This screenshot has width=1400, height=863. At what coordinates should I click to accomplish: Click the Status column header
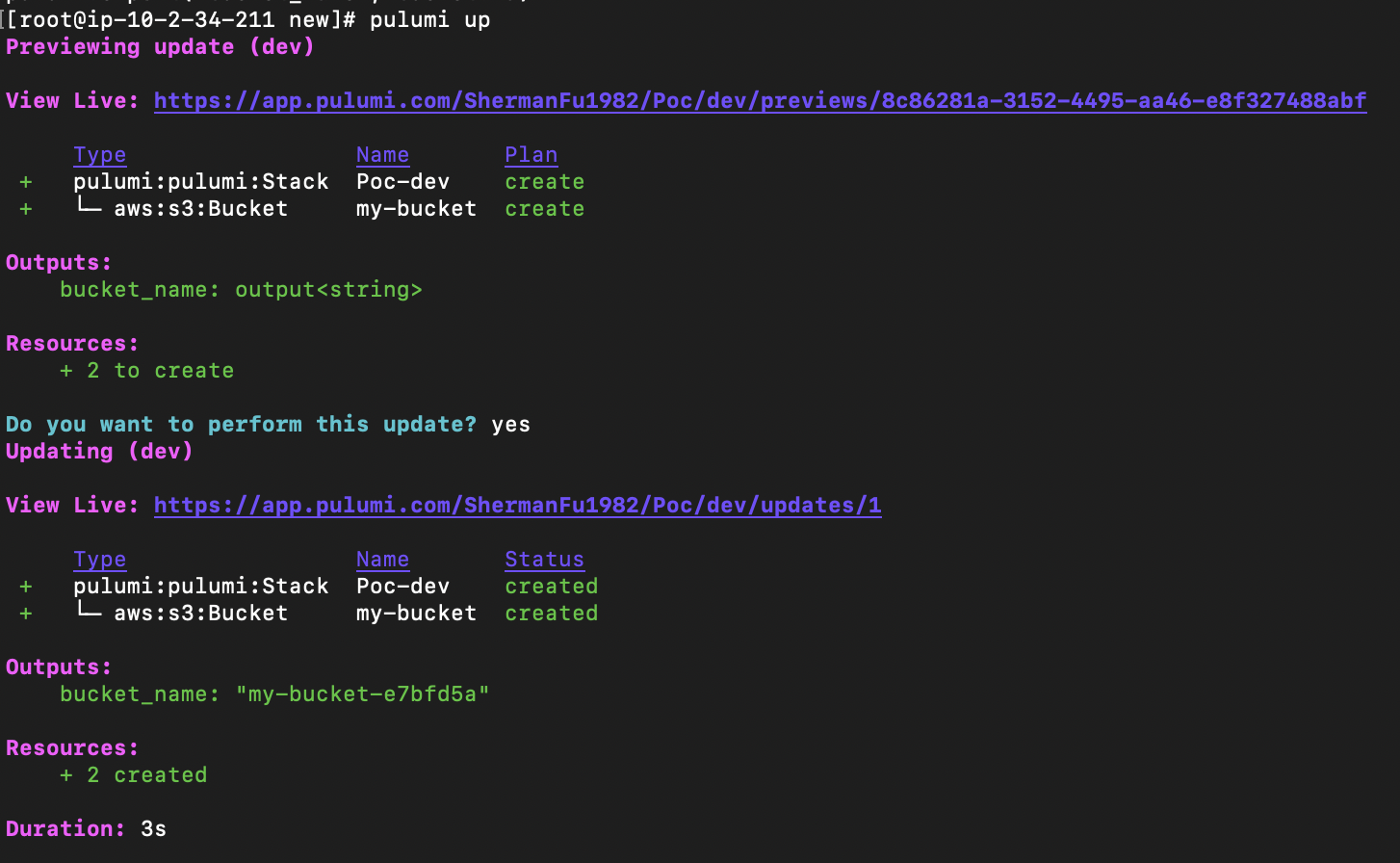[x=544, y=560]
